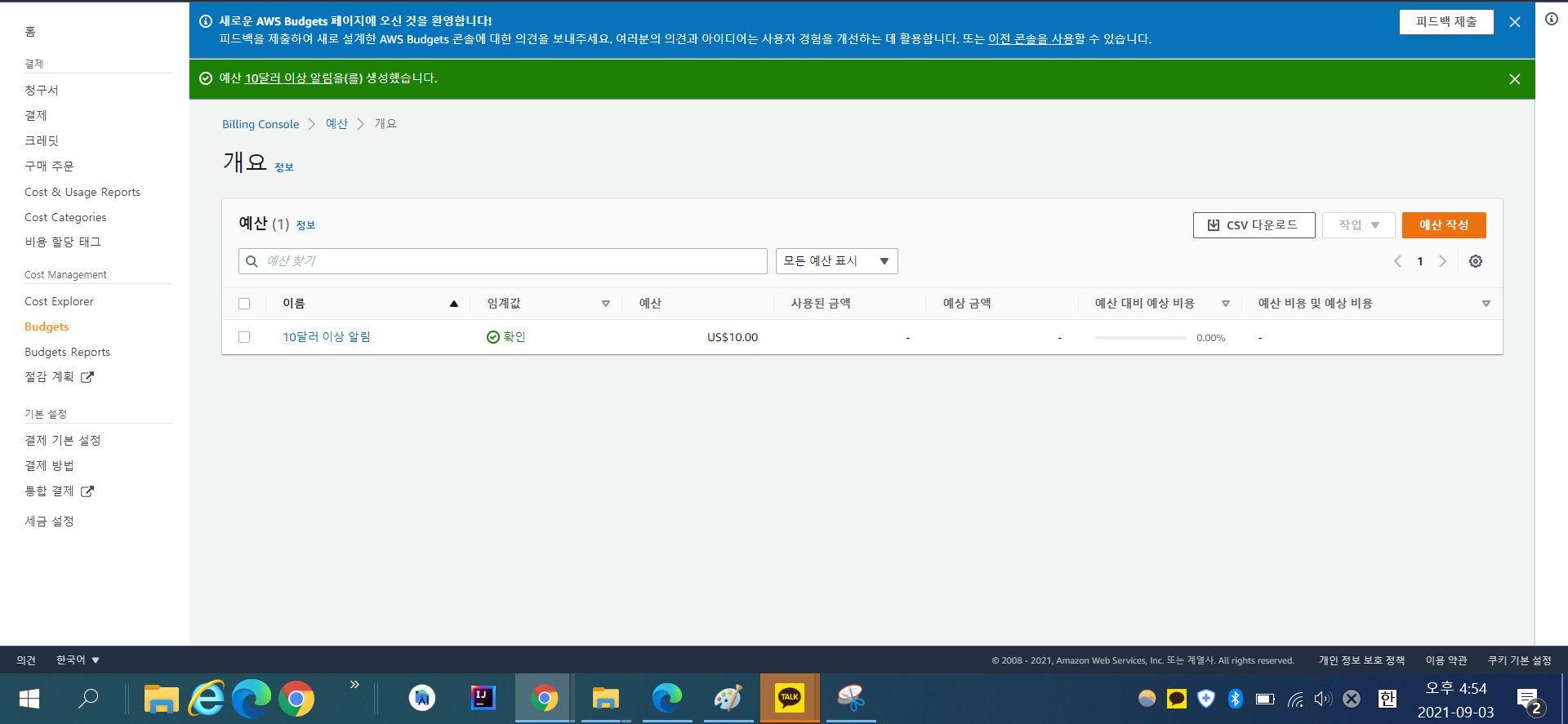Open the Bluetooth tray icon
Viewport: 1568px width, 724px height.
point(1235,699)
